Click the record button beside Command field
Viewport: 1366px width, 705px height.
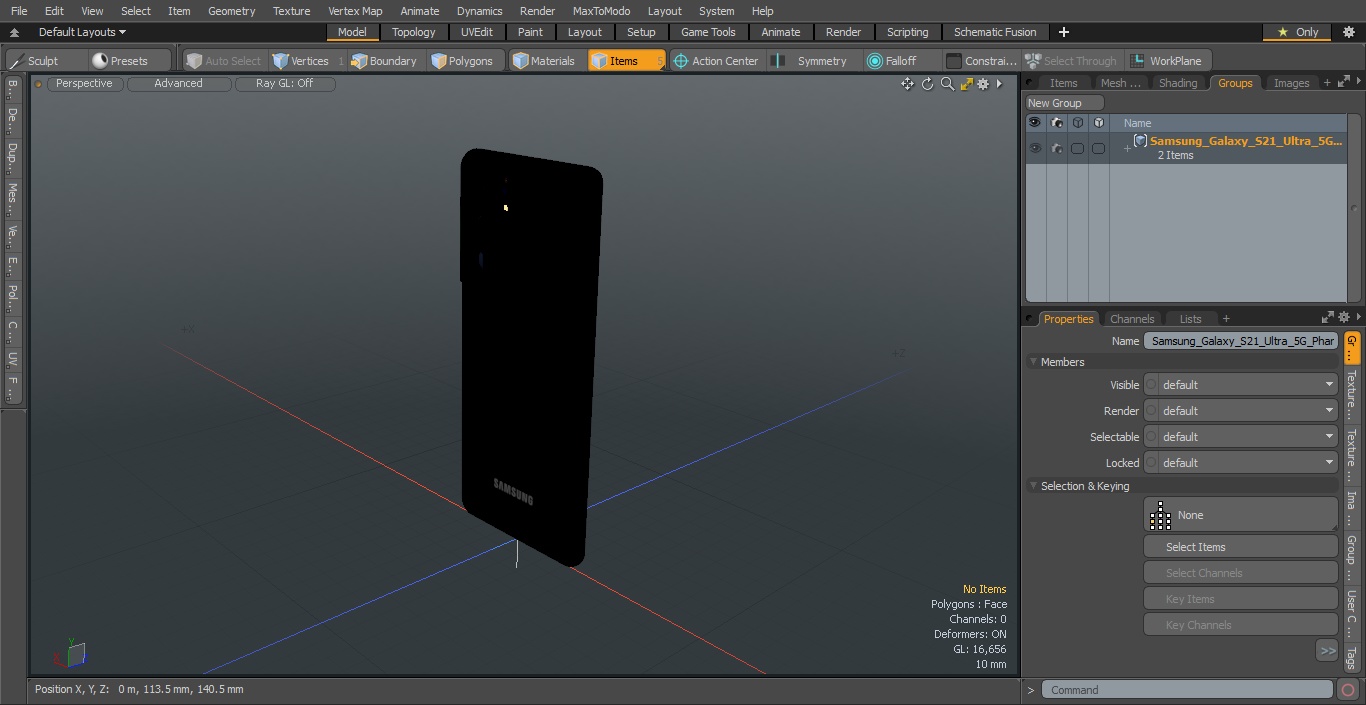click(1348, 690)
